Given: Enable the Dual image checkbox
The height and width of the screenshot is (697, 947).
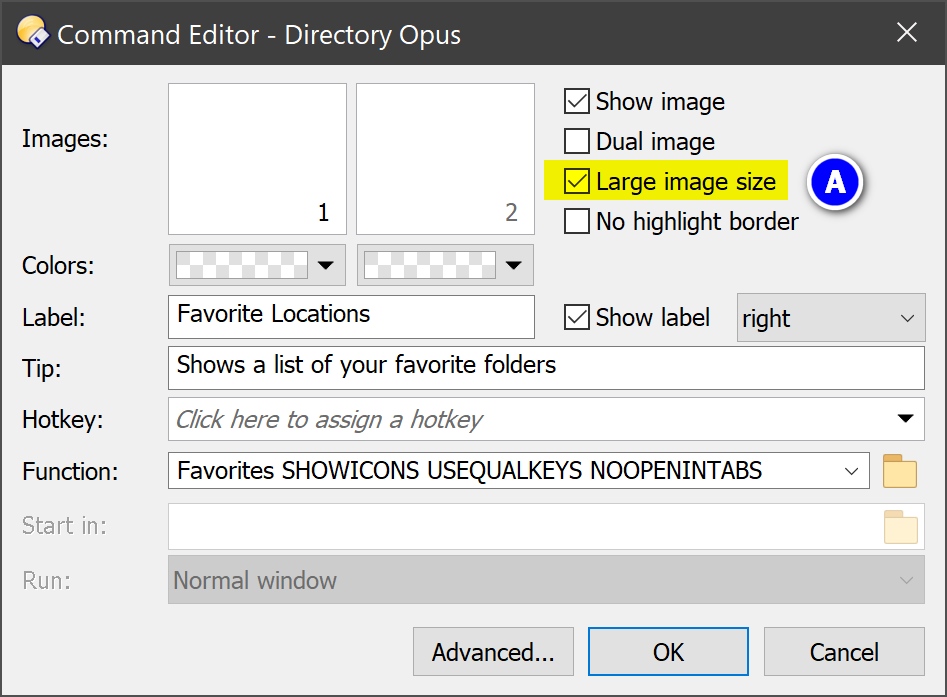Looking at the screenshot, I should pos(577,141).
